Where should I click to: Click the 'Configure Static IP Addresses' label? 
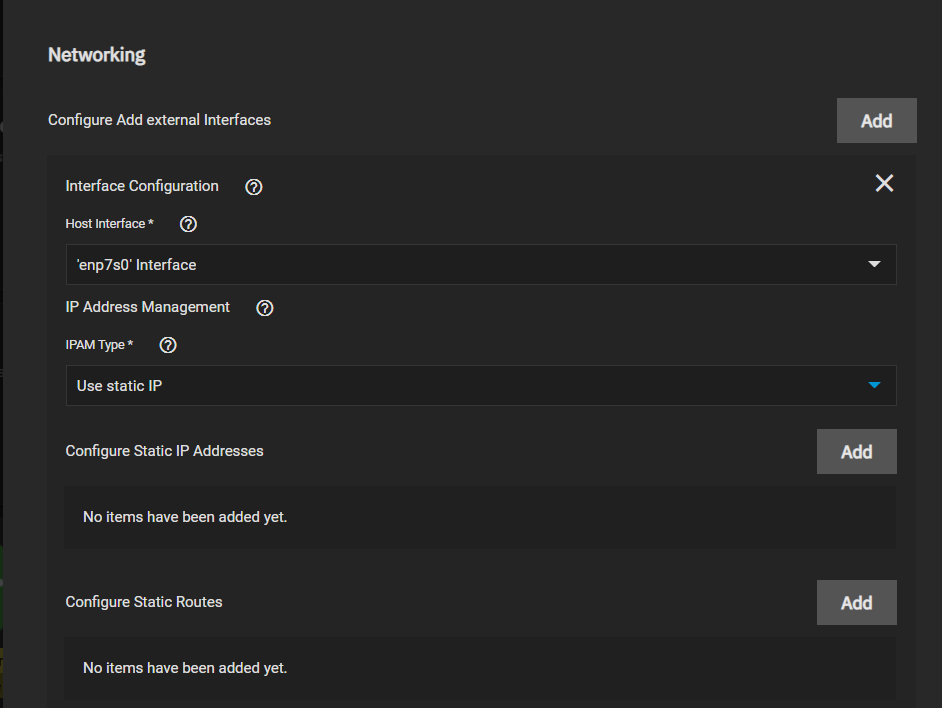[x=165, y=451]
